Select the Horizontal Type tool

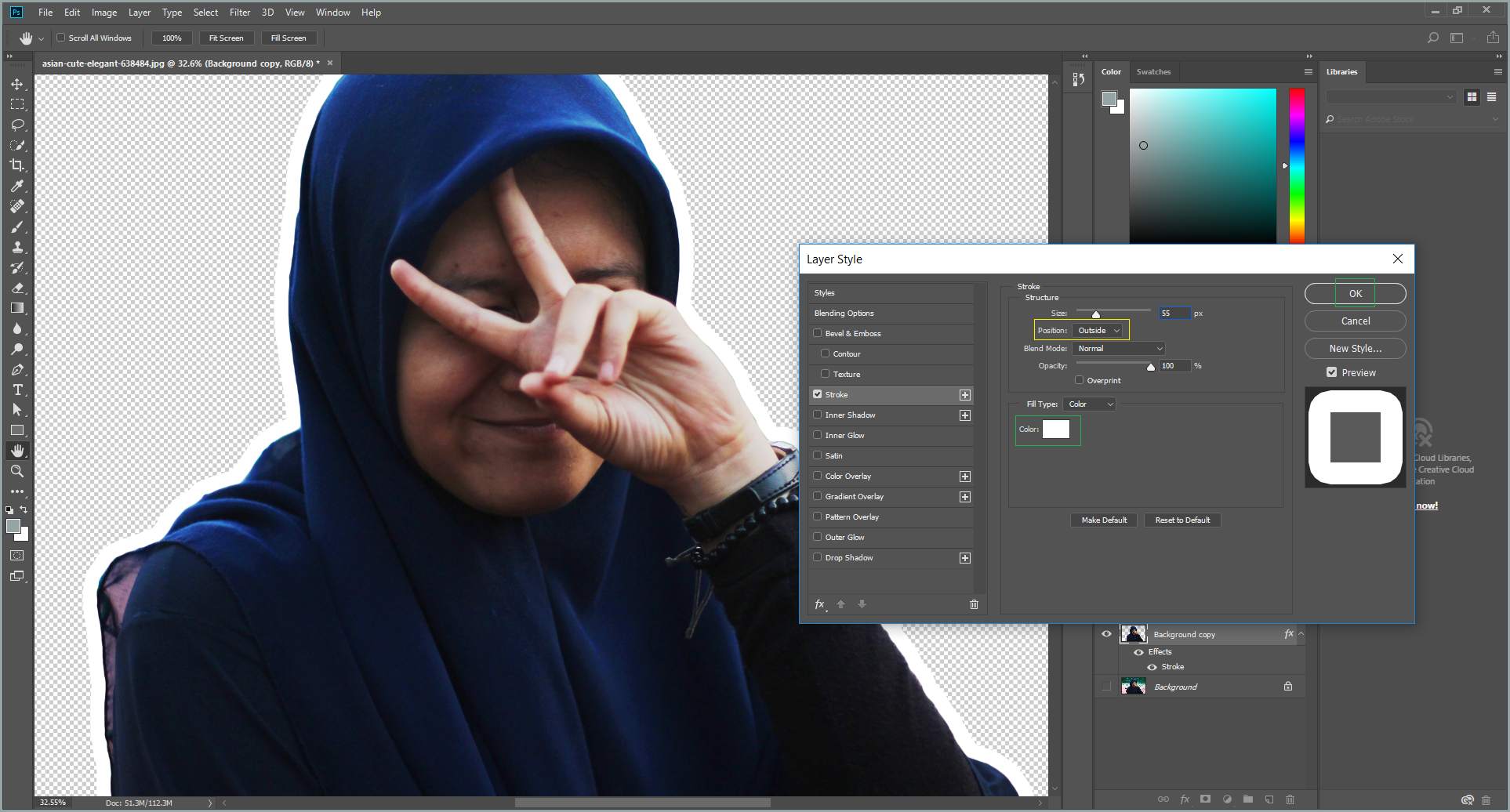pyautogui.click(x=17, y=390)
